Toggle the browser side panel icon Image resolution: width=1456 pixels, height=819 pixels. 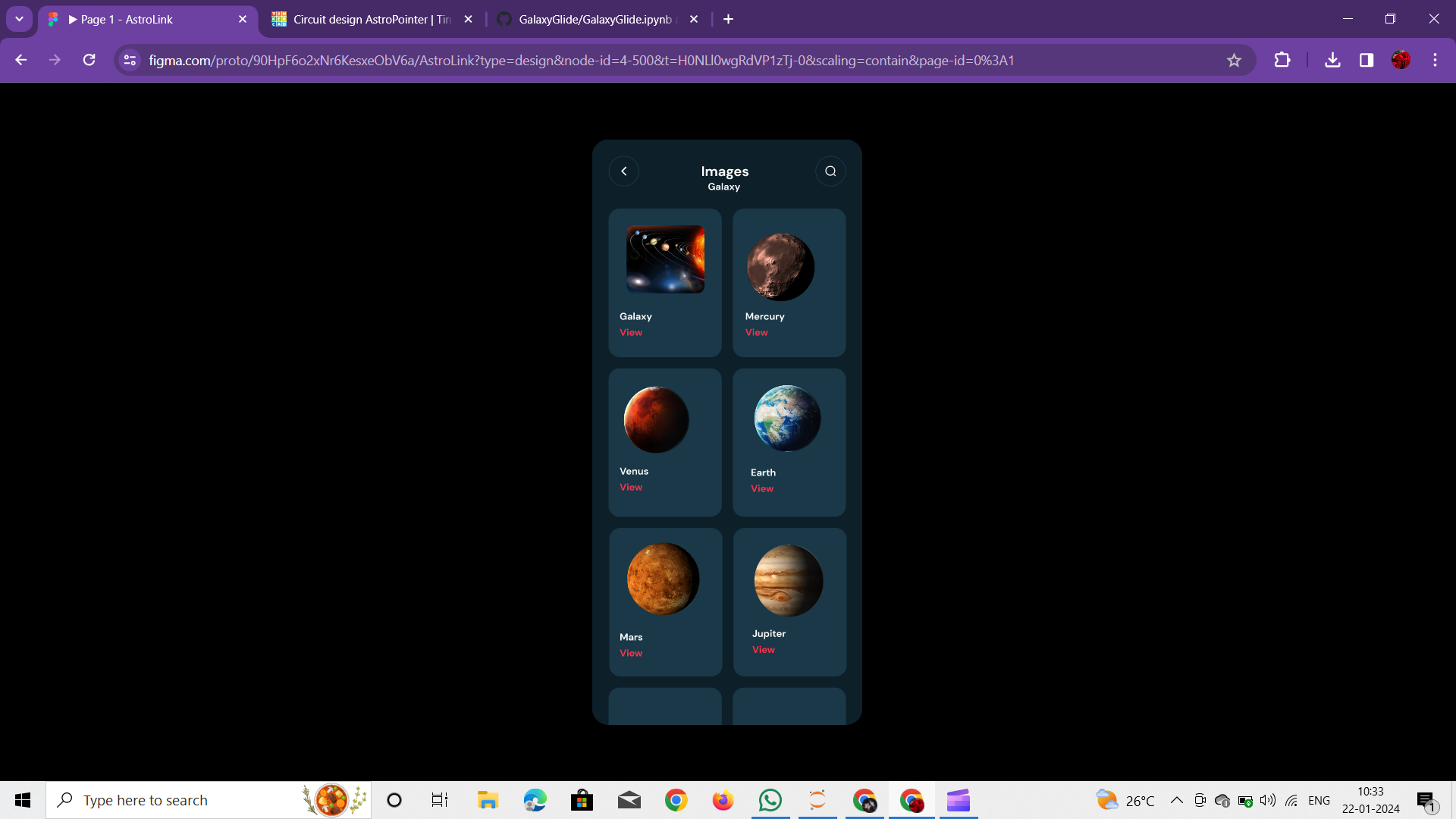click(x=1367, y=61)
